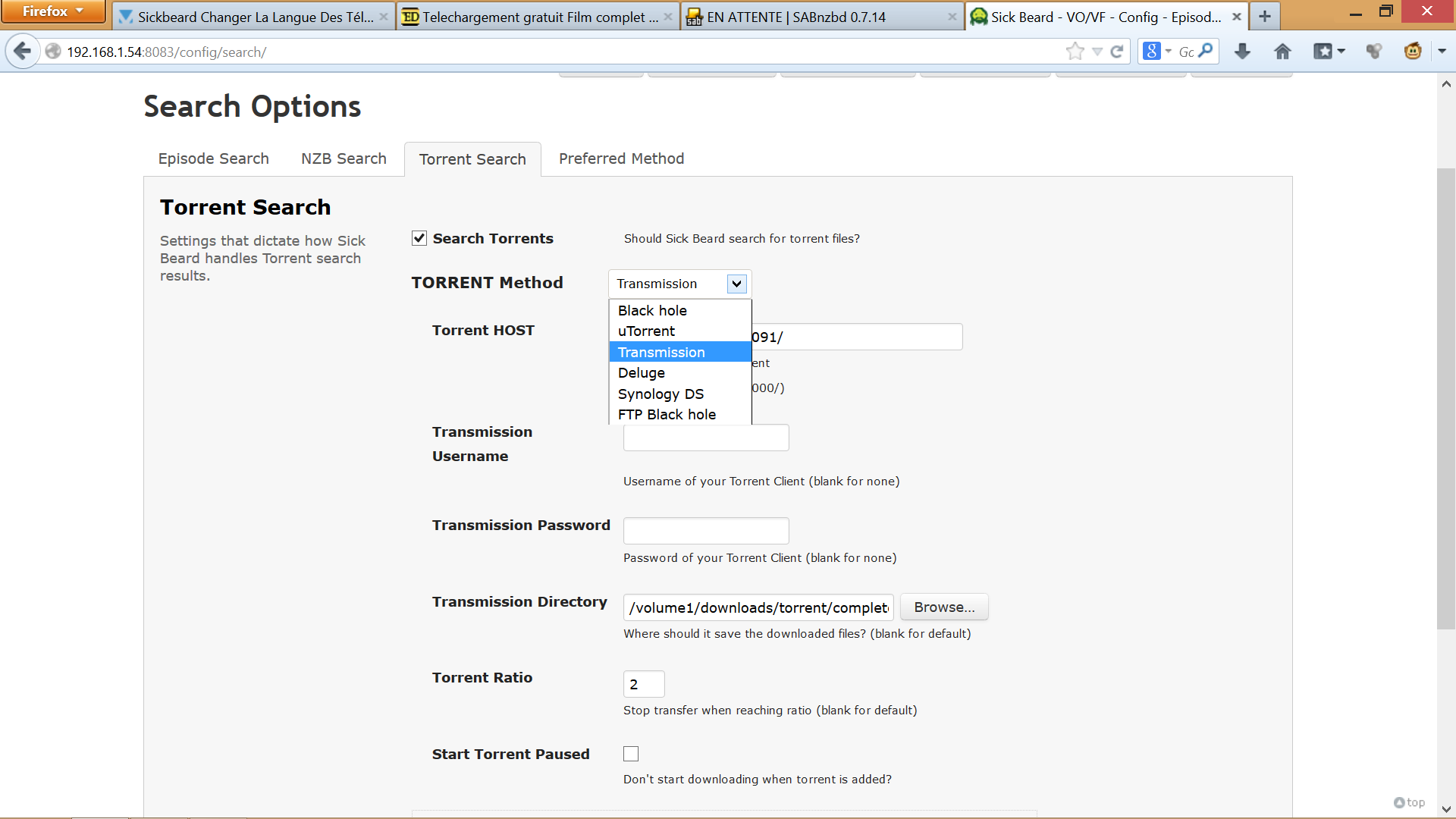
Task: Select Deluge from the method list
Action: click(x=642, y=373)
